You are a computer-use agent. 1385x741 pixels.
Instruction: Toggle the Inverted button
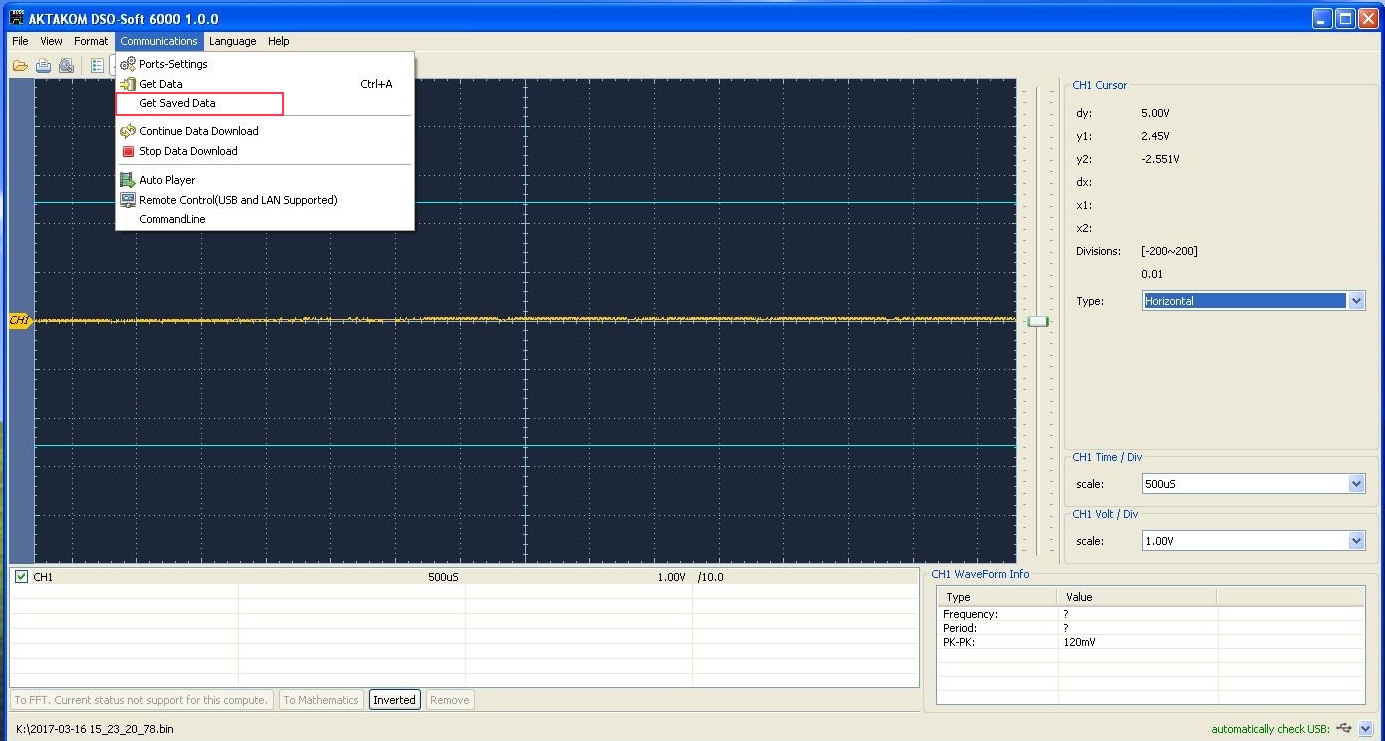(x=394, y=700)
